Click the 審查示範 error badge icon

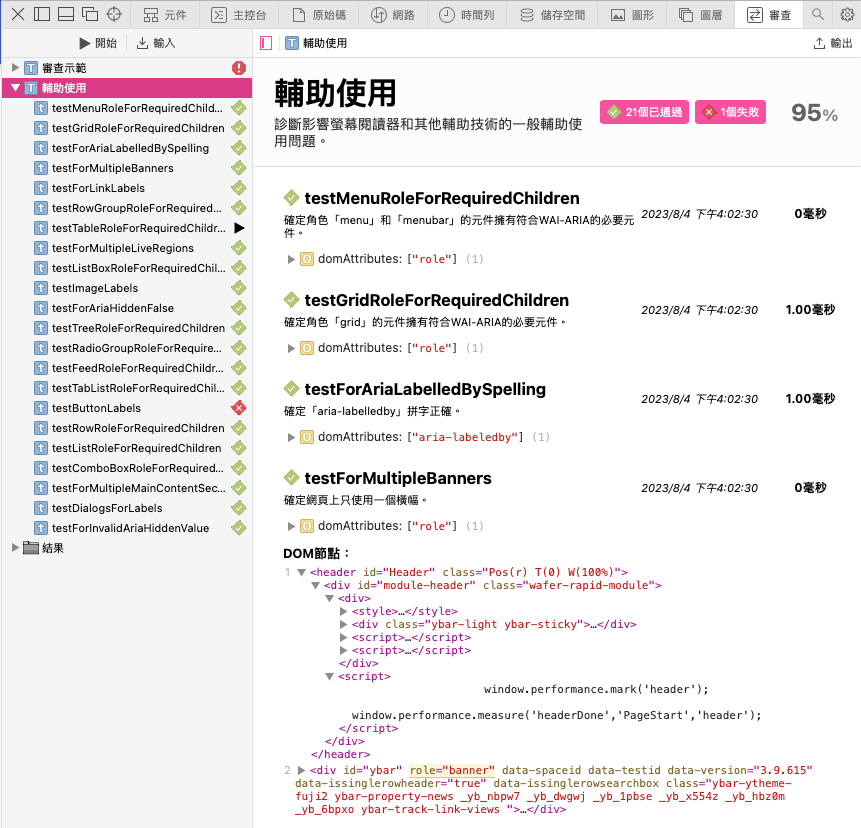[x=239, y=68]
